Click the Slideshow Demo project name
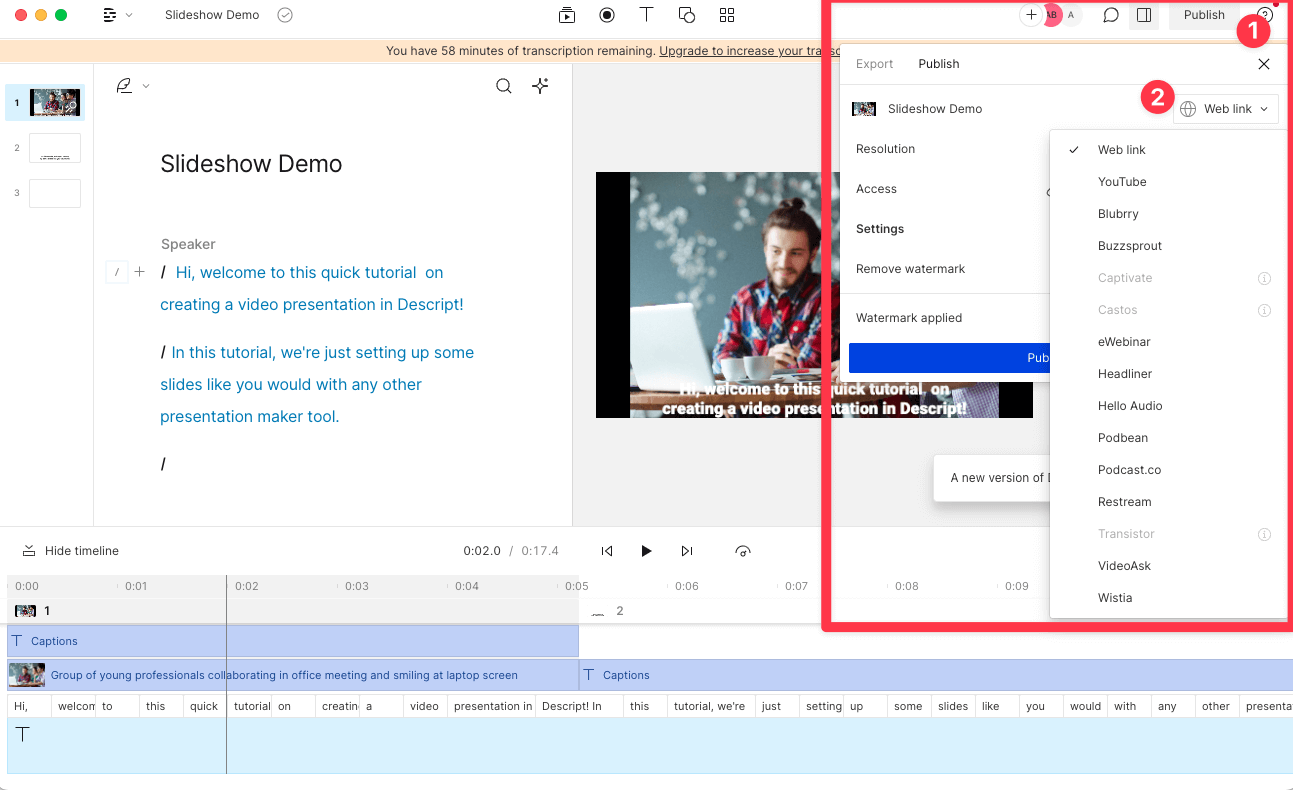The height and width of the screenshot is (790, 1293). [212, 15]
